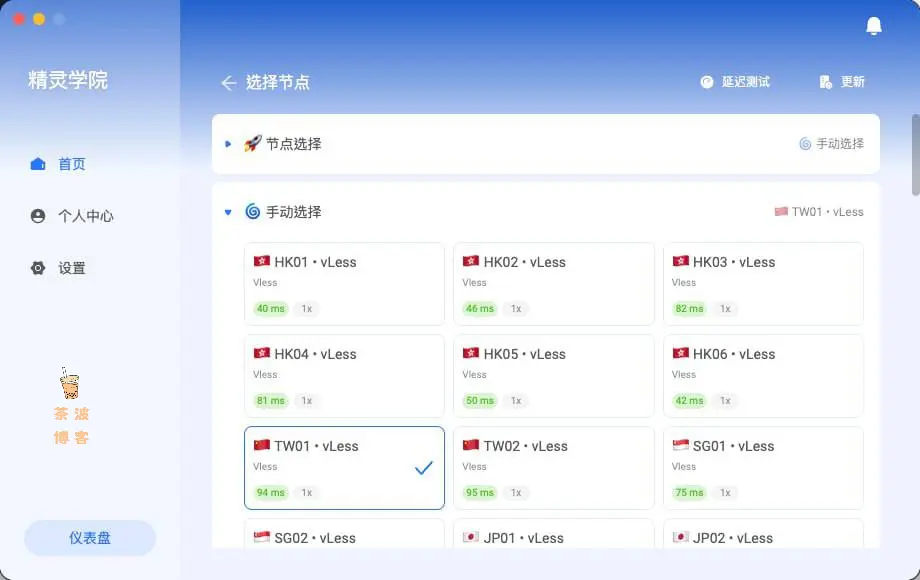Switch to the TW02 vLess node

click(554, 467)
